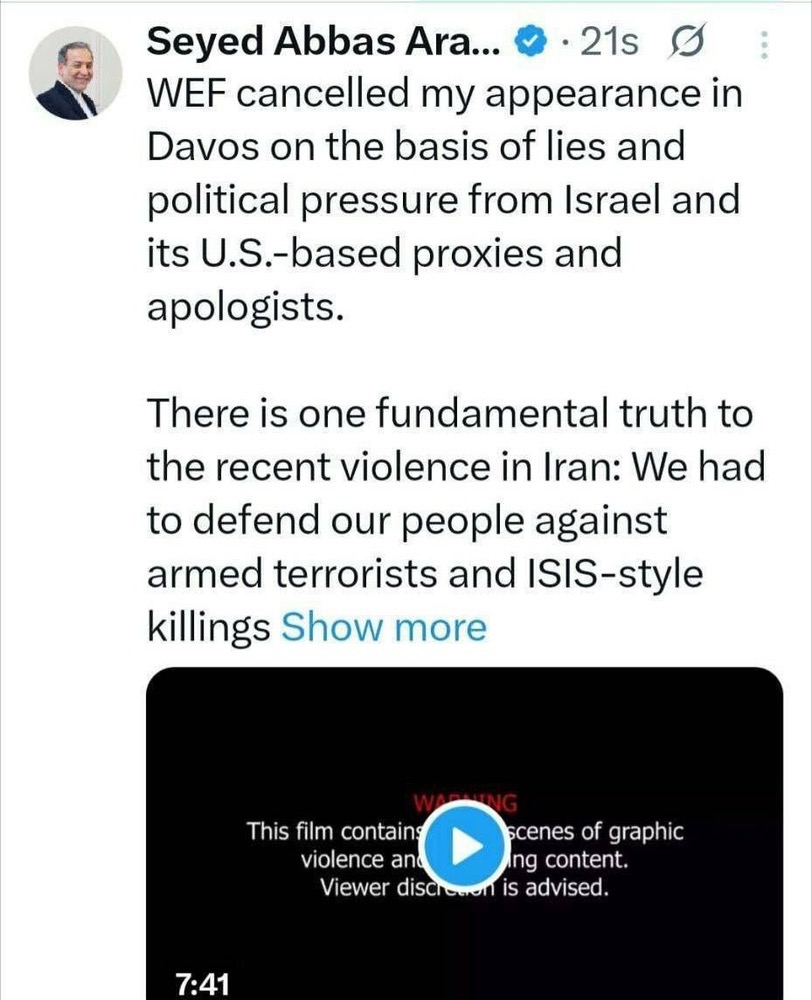Open the "Seyed Abbas Ara..." display name
812x1000 pixels.
point(324,41)
